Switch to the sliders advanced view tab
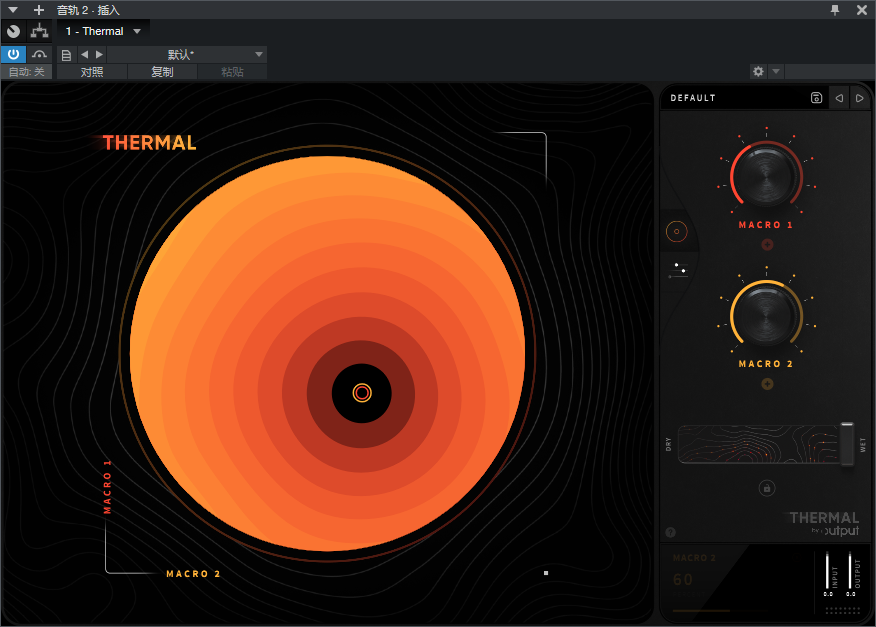 (678, 270)
